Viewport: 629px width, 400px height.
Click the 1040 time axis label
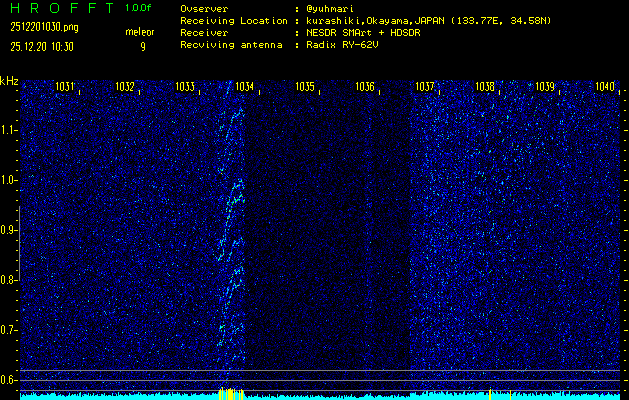point(605,86)
